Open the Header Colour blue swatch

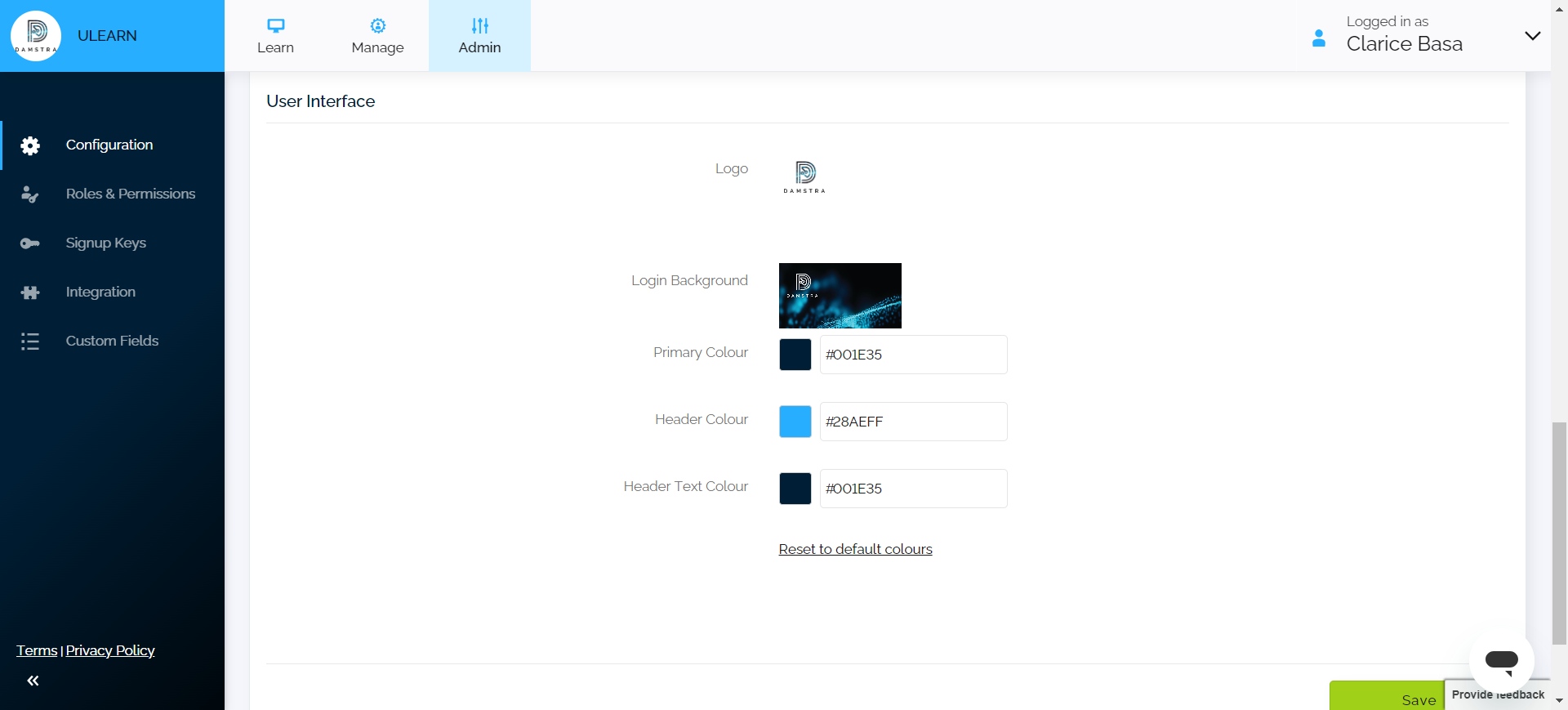point(795,422)
